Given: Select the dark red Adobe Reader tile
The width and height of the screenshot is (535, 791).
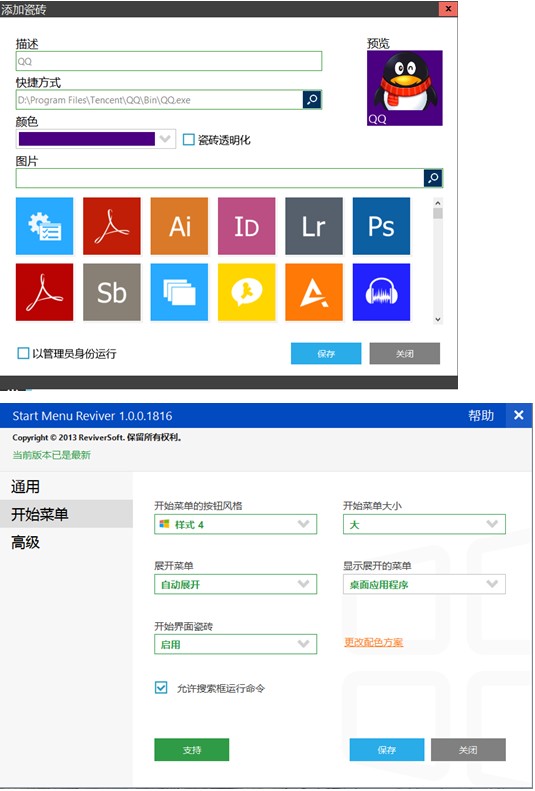Looking at the screenshot, I should click(x=44, y=292).
